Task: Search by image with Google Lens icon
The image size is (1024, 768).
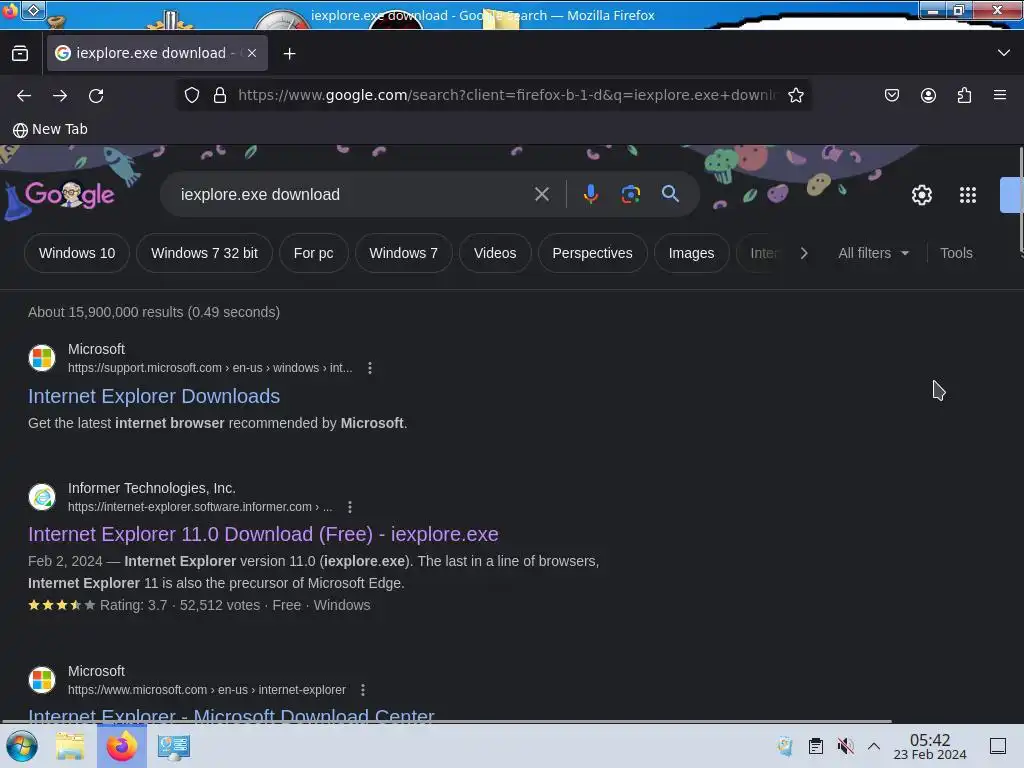Action: [630, 194]
